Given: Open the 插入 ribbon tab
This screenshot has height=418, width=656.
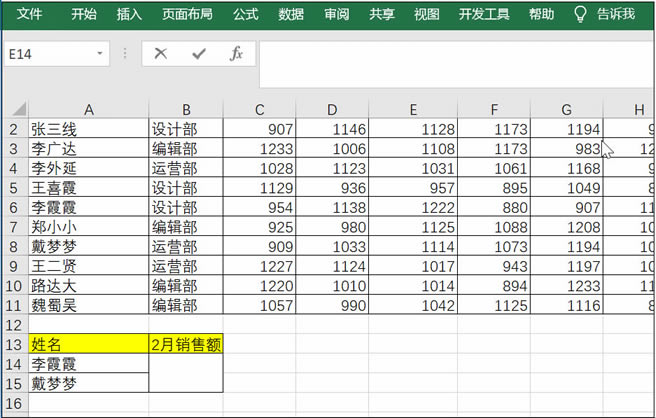Looking at the screenshot, I should [x=129, y=14].
